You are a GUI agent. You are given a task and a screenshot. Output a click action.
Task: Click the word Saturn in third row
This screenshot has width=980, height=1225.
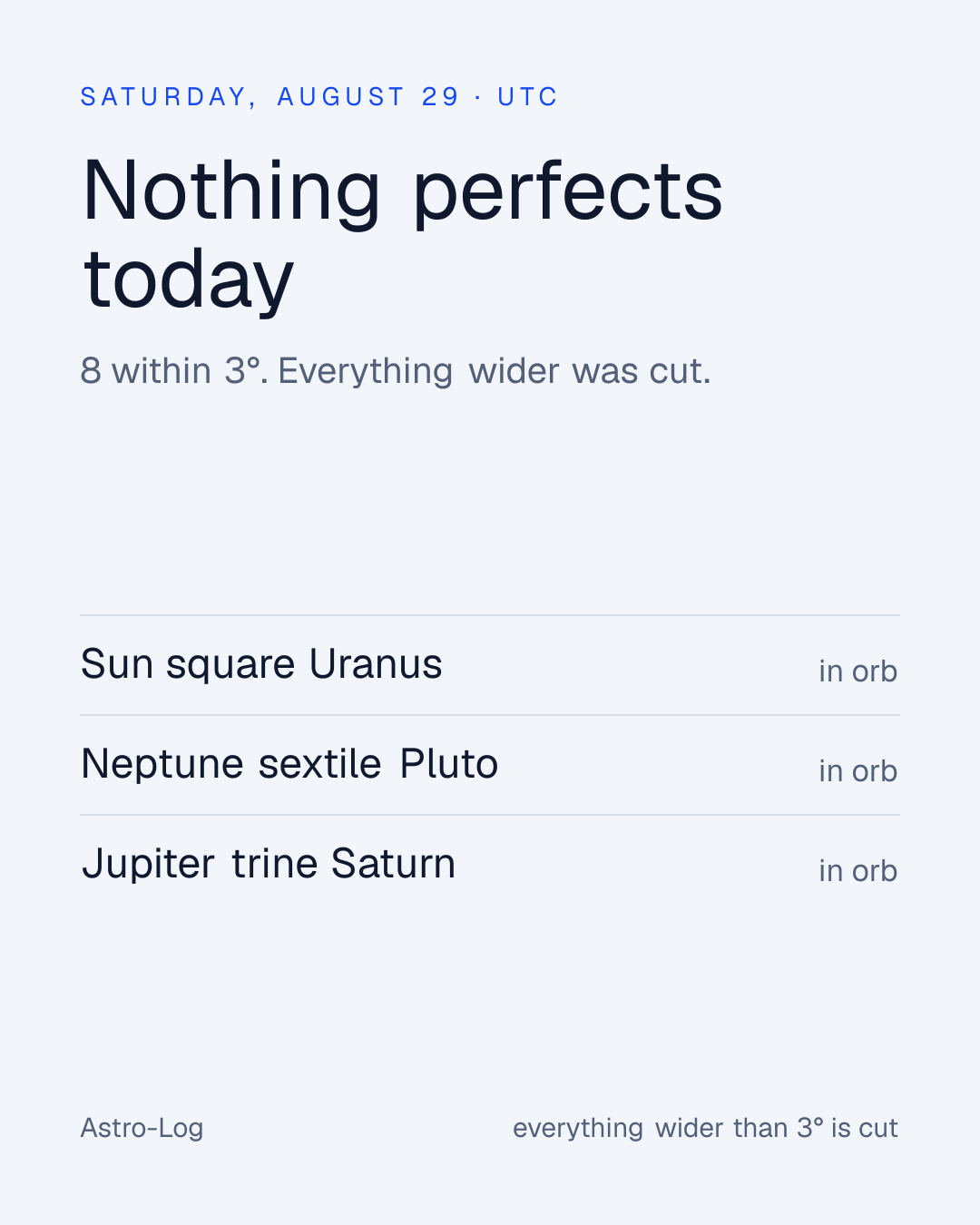coord(393,864)
